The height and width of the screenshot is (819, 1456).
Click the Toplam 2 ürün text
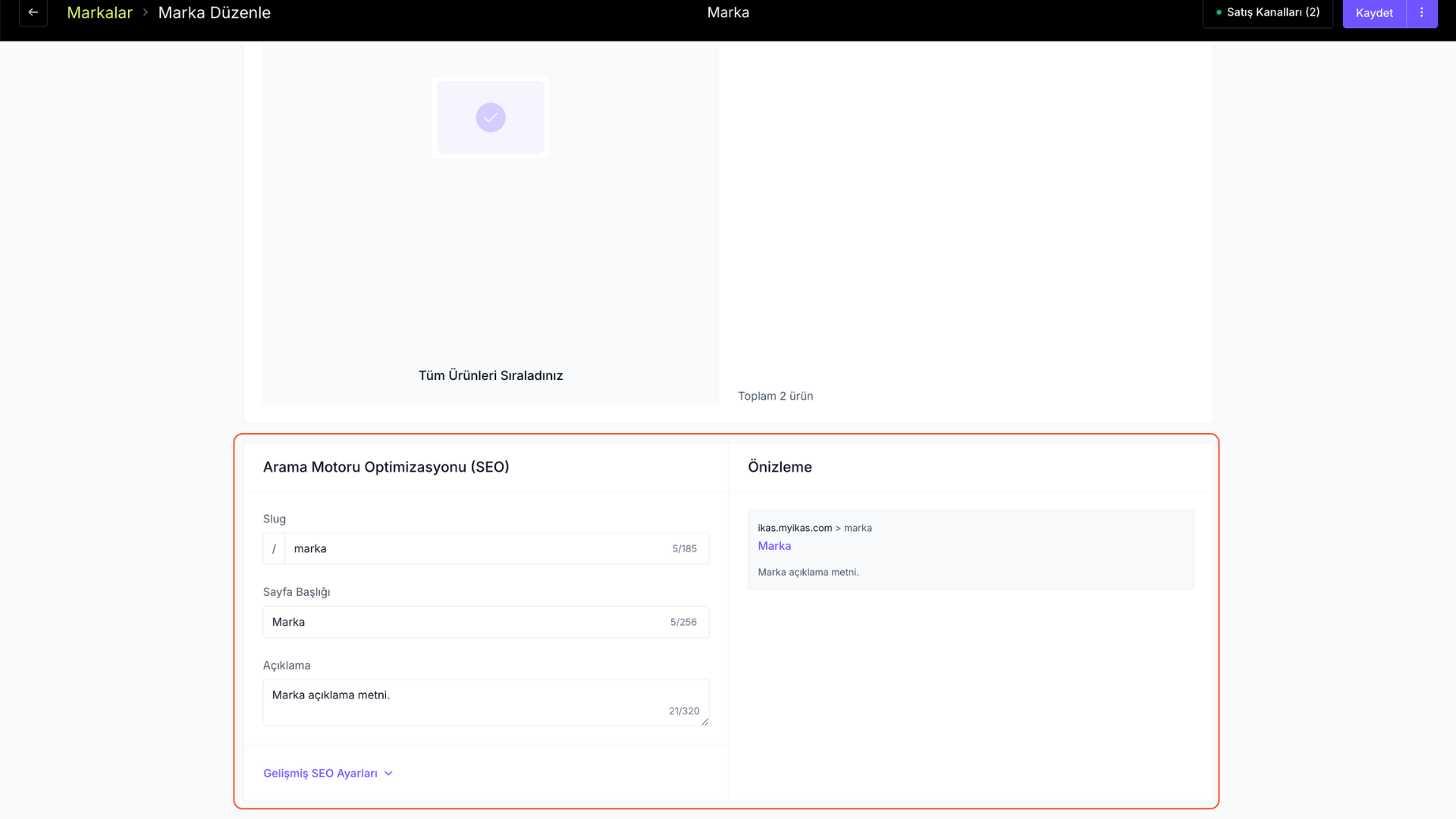(776, 396)
